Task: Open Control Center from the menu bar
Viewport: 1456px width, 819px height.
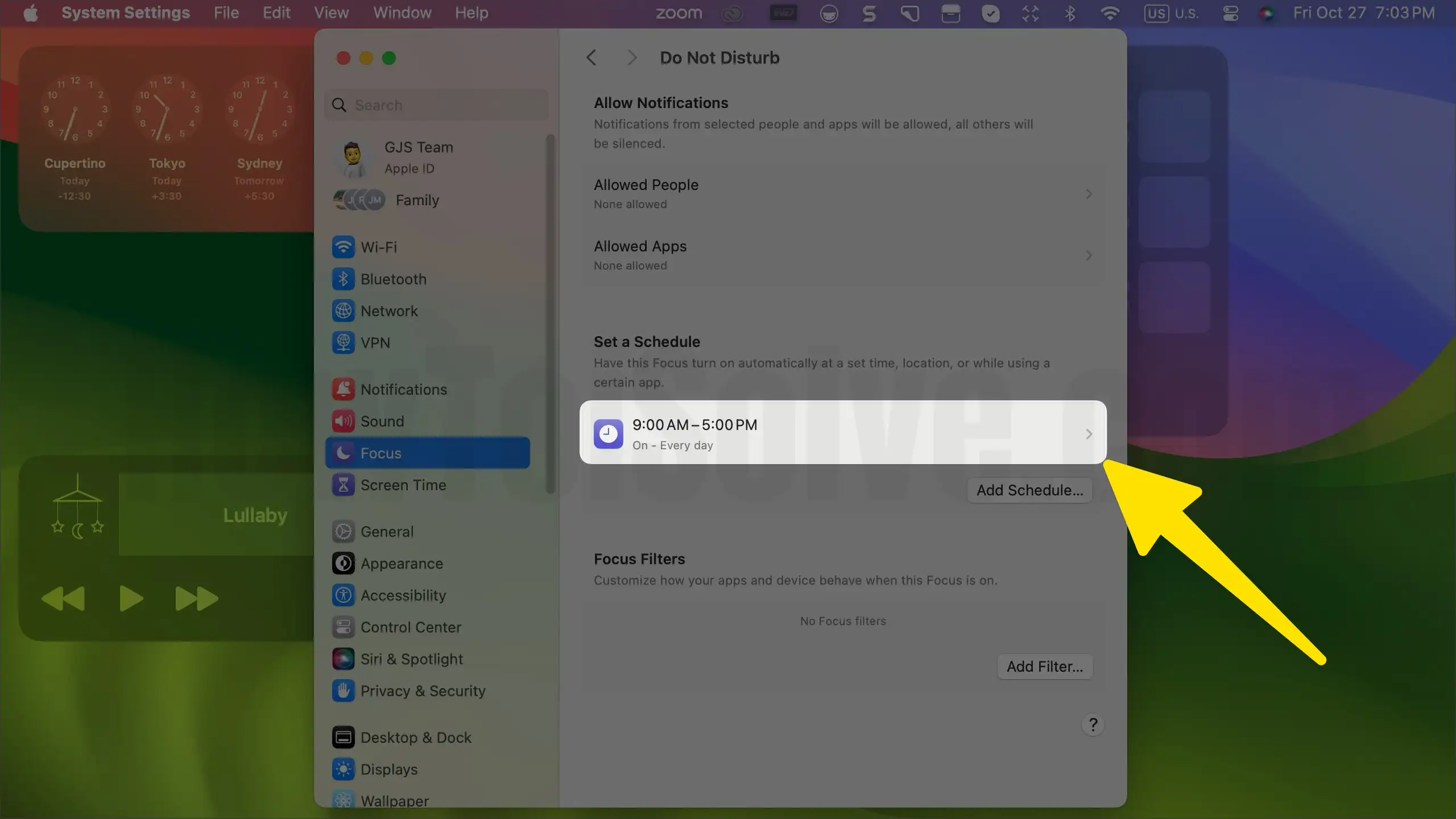Action: (x=1230, y=13)
